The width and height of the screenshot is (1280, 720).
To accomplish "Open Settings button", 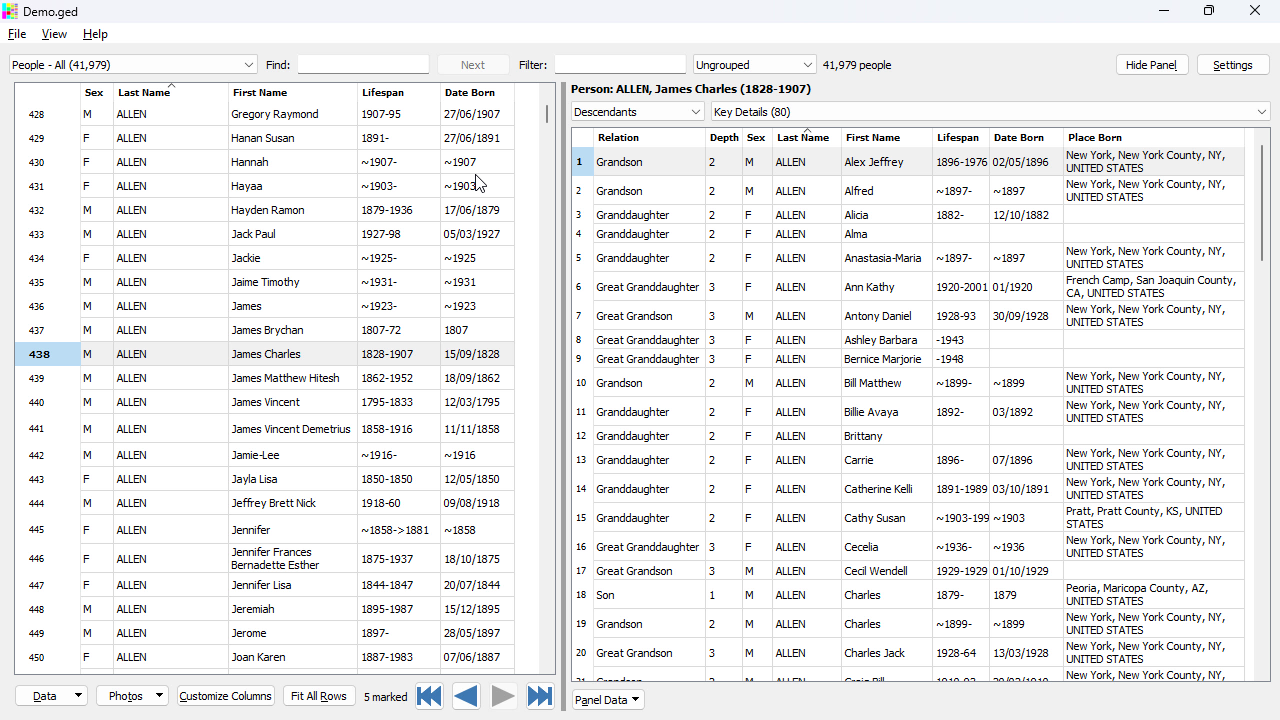I will pyautogui.click(x=1233, y=65).
